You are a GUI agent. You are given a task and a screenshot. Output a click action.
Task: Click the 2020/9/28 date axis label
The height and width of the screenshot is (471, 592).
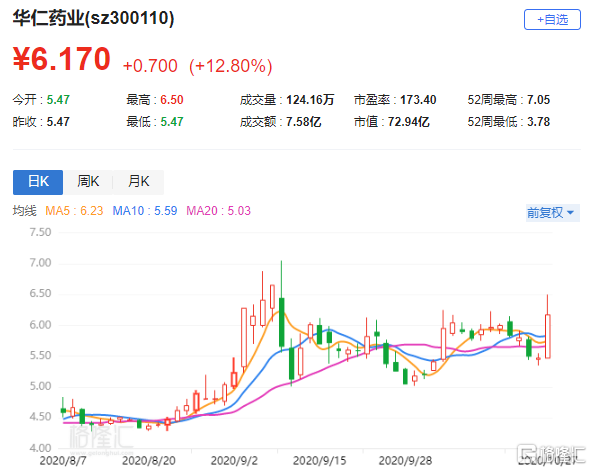pos(405,460)
